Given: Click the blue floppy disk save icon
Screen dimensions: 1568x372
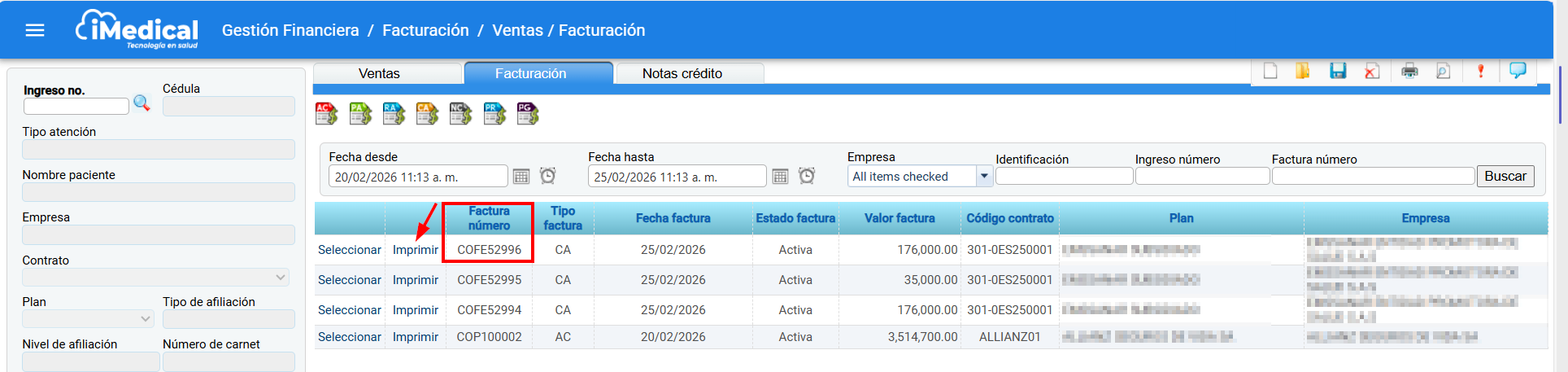Looking at the screenshot, I should point(1338,72).
